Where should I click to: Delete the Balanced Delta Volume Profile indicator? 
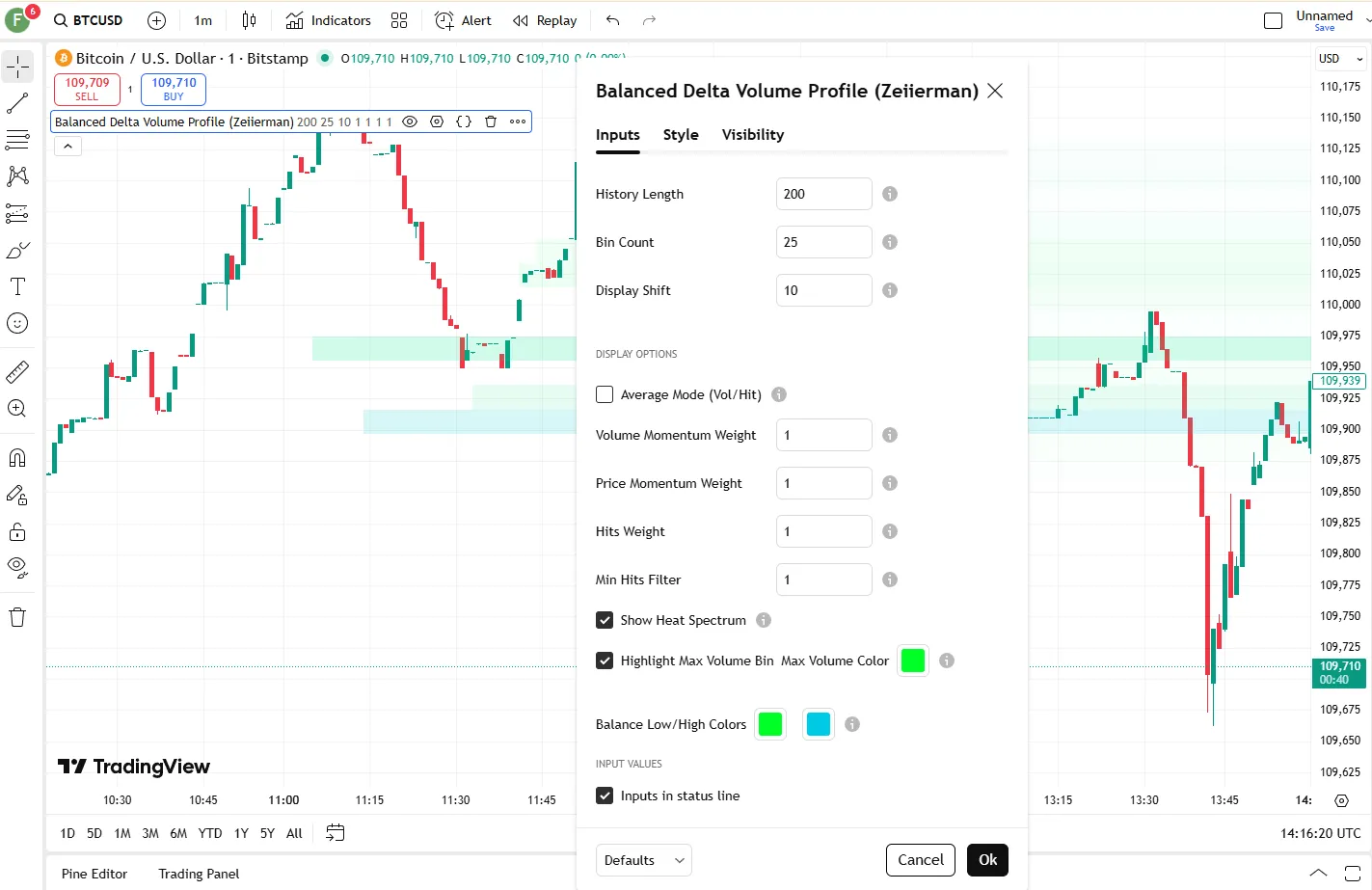pyautogui.click(x=491, y=121)
